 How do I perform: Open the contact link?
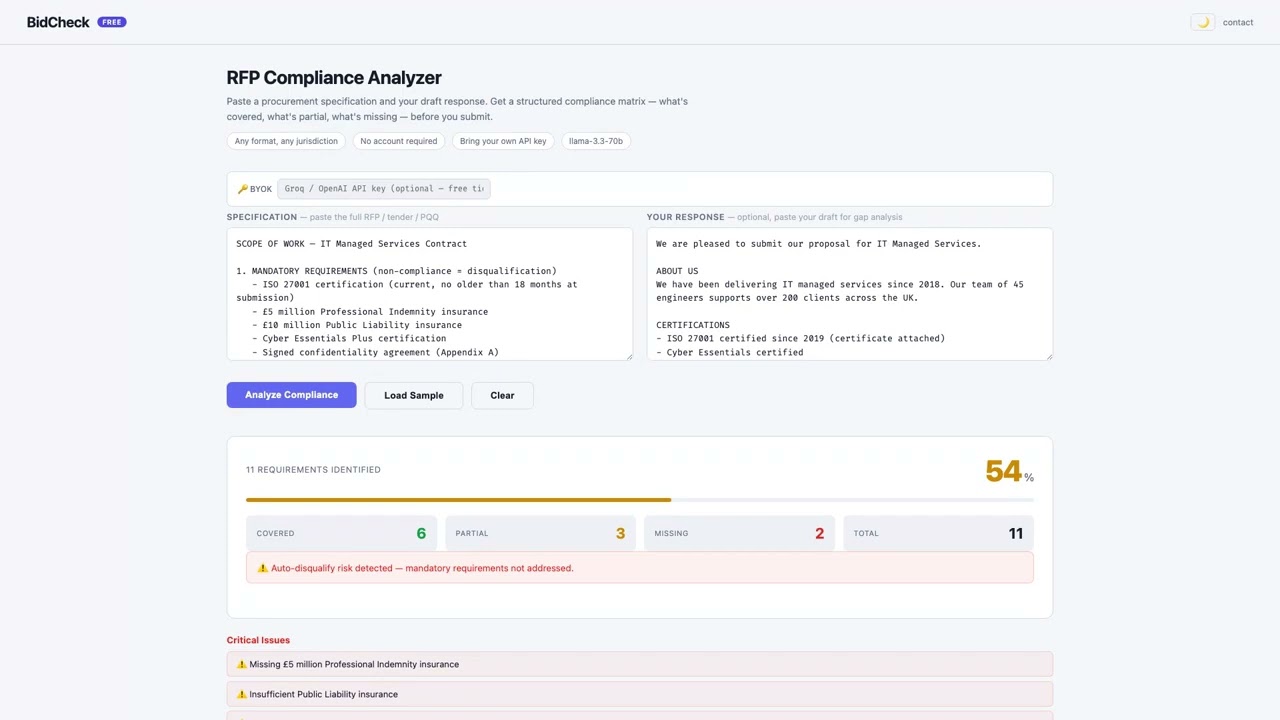1238,22
